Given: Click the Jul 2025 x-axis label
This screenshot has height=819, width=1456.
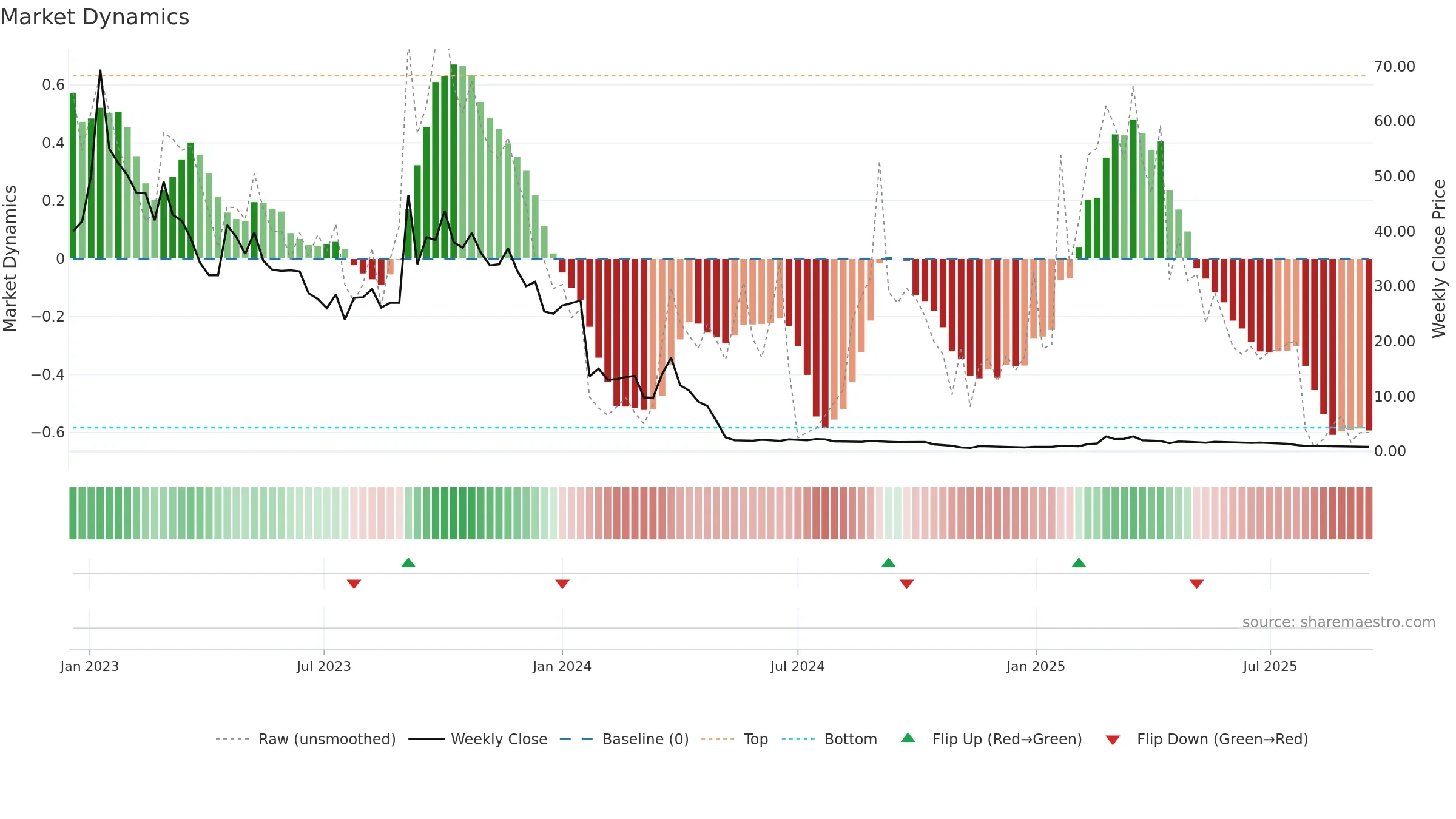Looking at the screenshot, I should [1270, 666].
